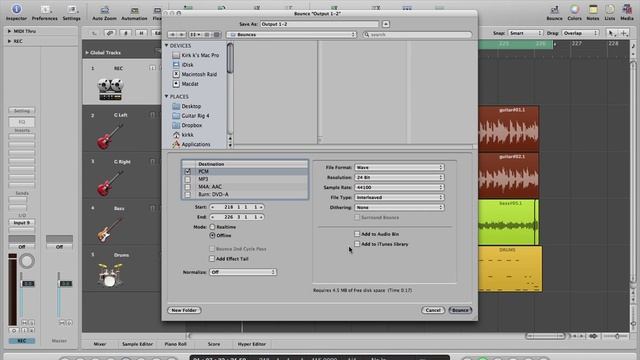Click the Input 9 channel strip button
640x360 pixels.
pos(22,223)
